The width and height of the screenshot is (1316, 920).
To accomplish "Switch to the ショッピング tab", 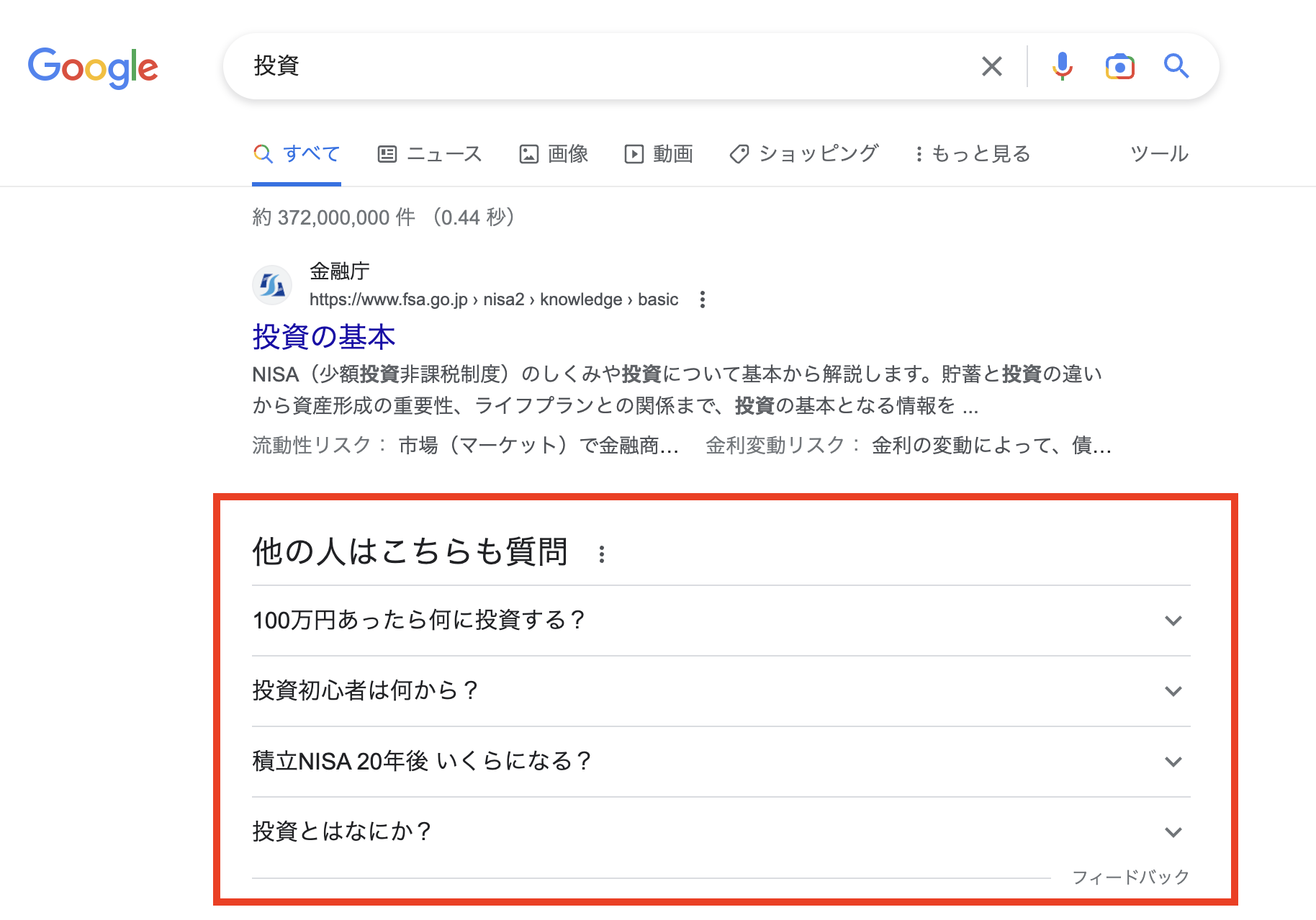I will pyautogui.click(x=804, y=153).
